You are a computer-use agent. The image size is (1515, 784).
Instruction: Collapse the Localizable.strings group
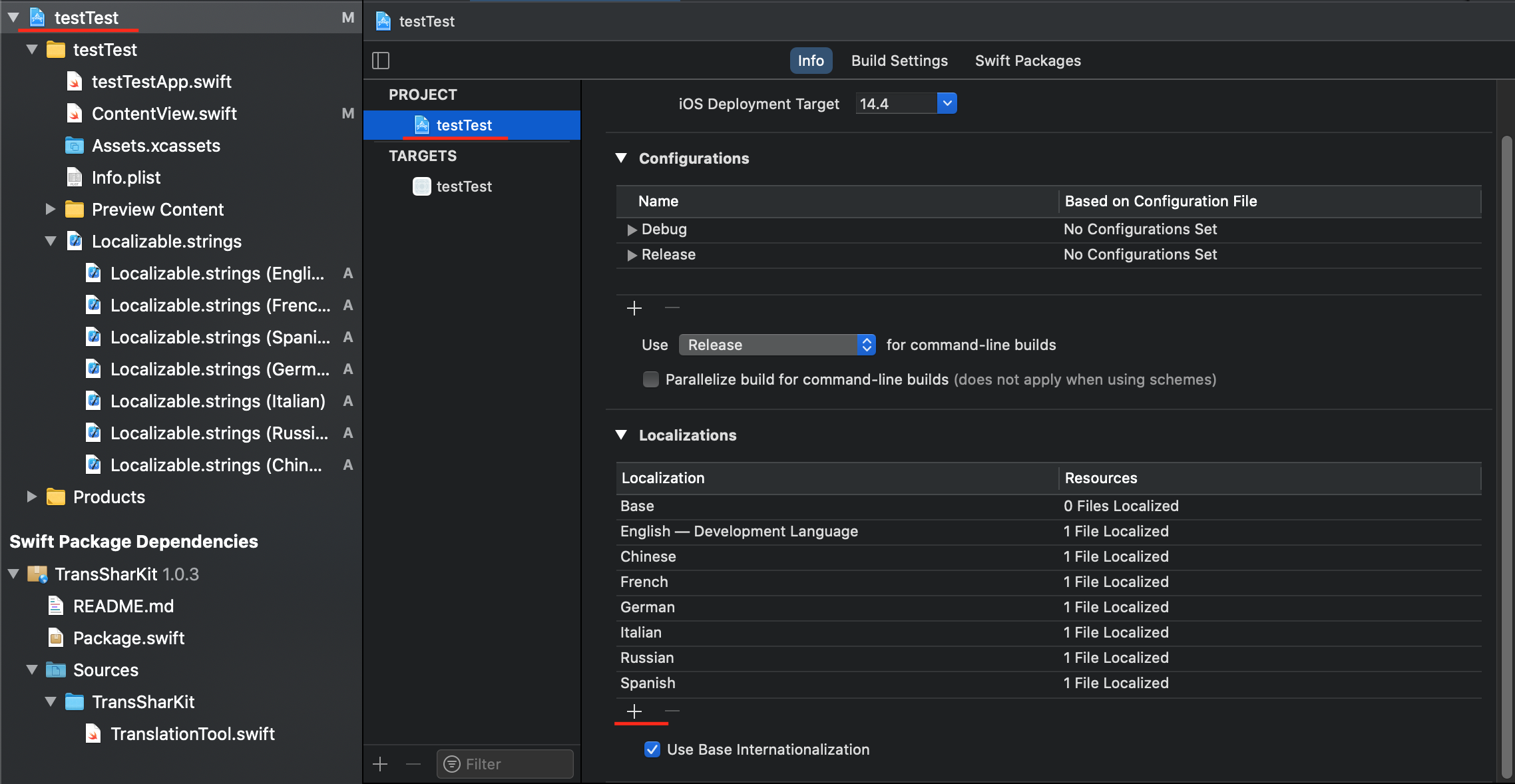[x=51, y=242]
